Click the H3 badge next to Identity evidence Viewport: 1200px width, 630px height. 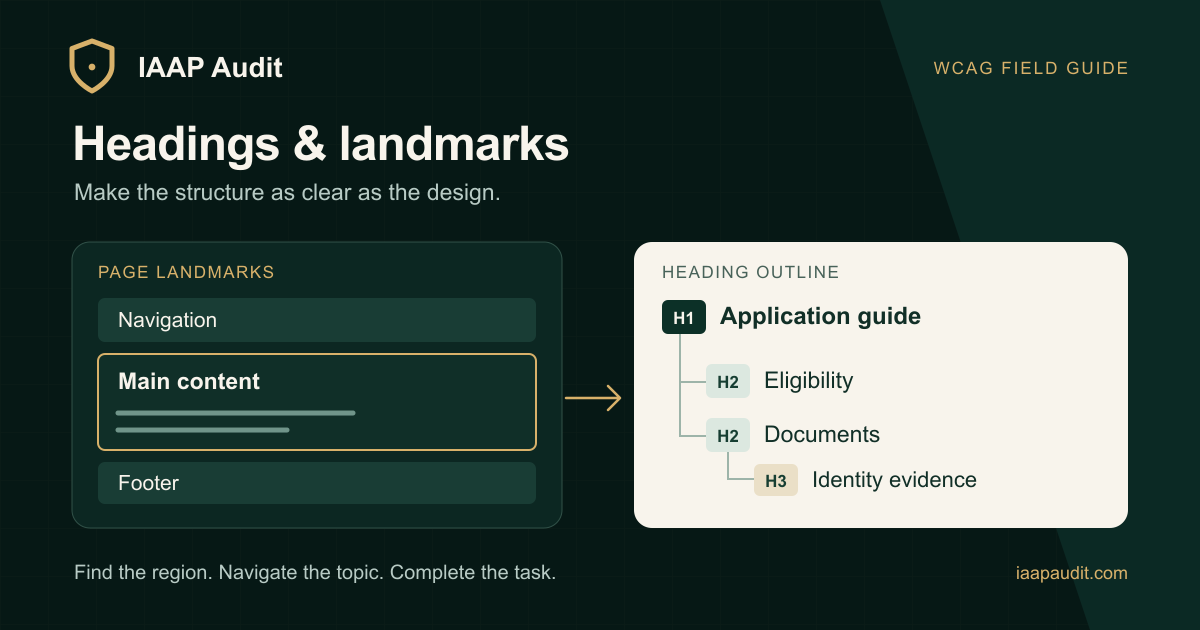pyautogui.click(x=776, y=480)
